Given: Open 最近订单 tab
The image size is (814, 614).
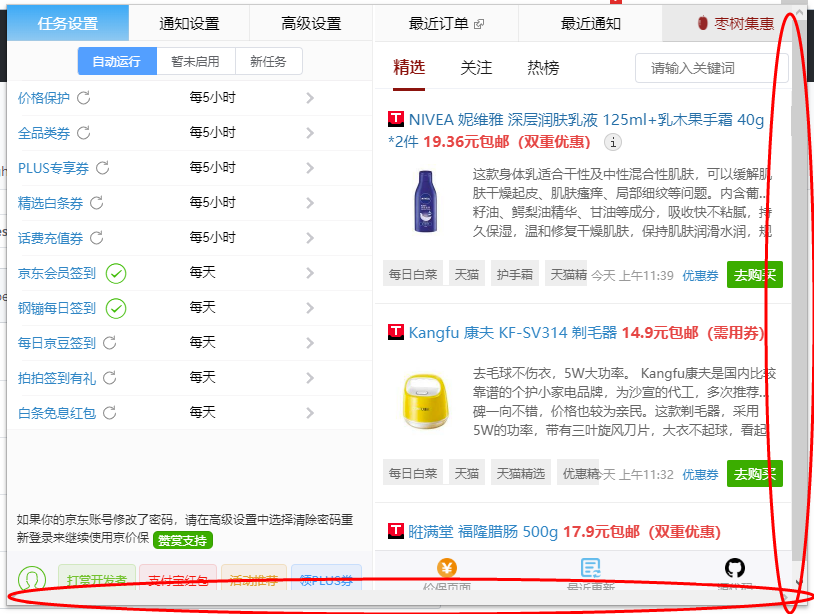Looking at the screenshot, I should point(446,23).
